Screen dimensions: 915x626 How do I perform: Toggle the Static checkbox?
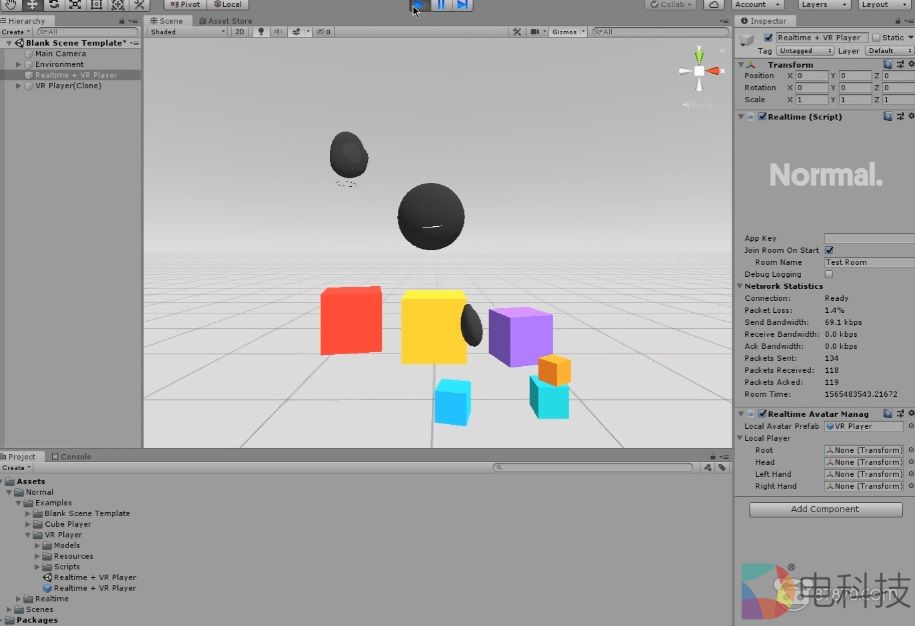[x=876, y=38]
